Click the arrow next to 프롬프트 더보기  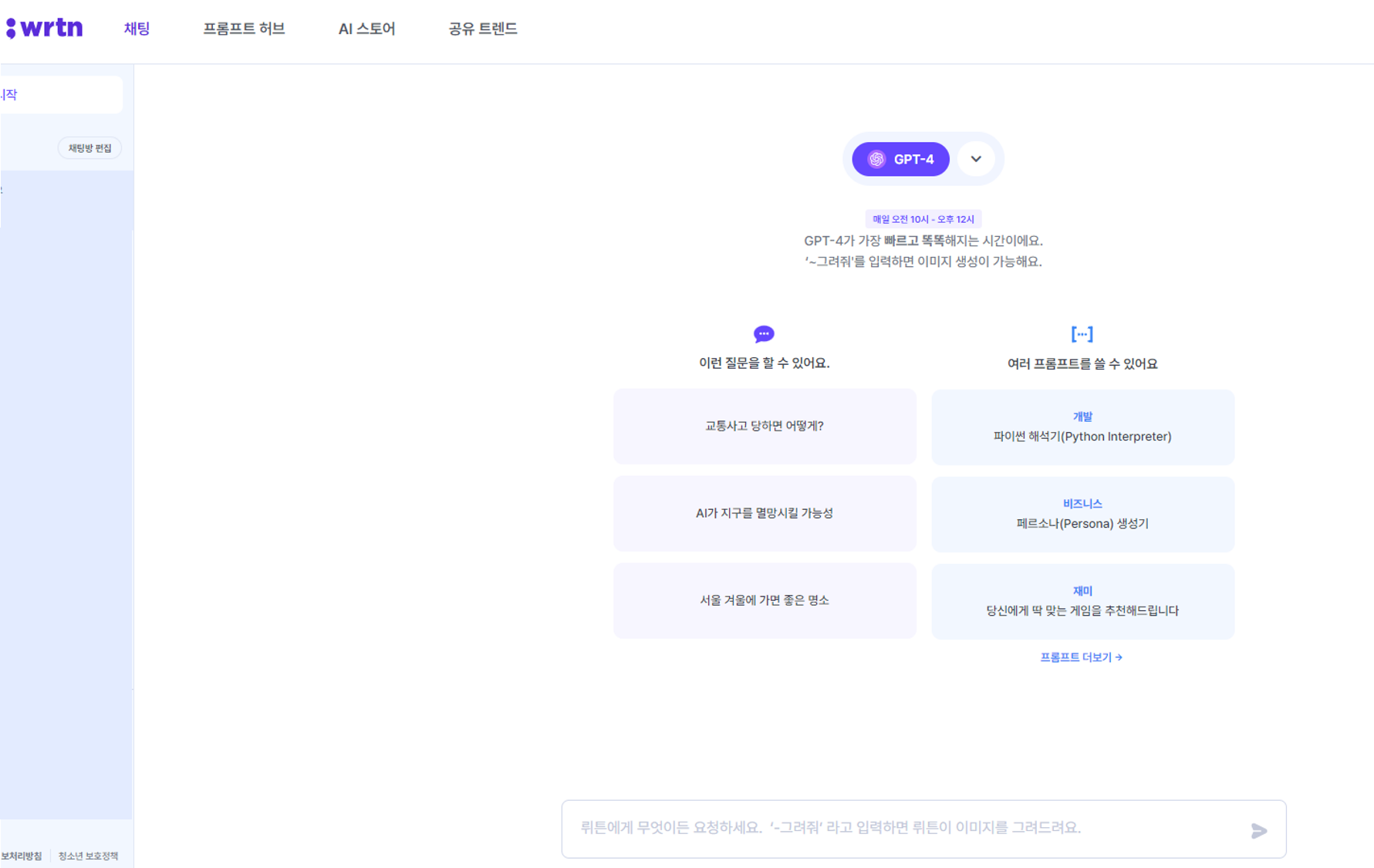[1120, 657]
